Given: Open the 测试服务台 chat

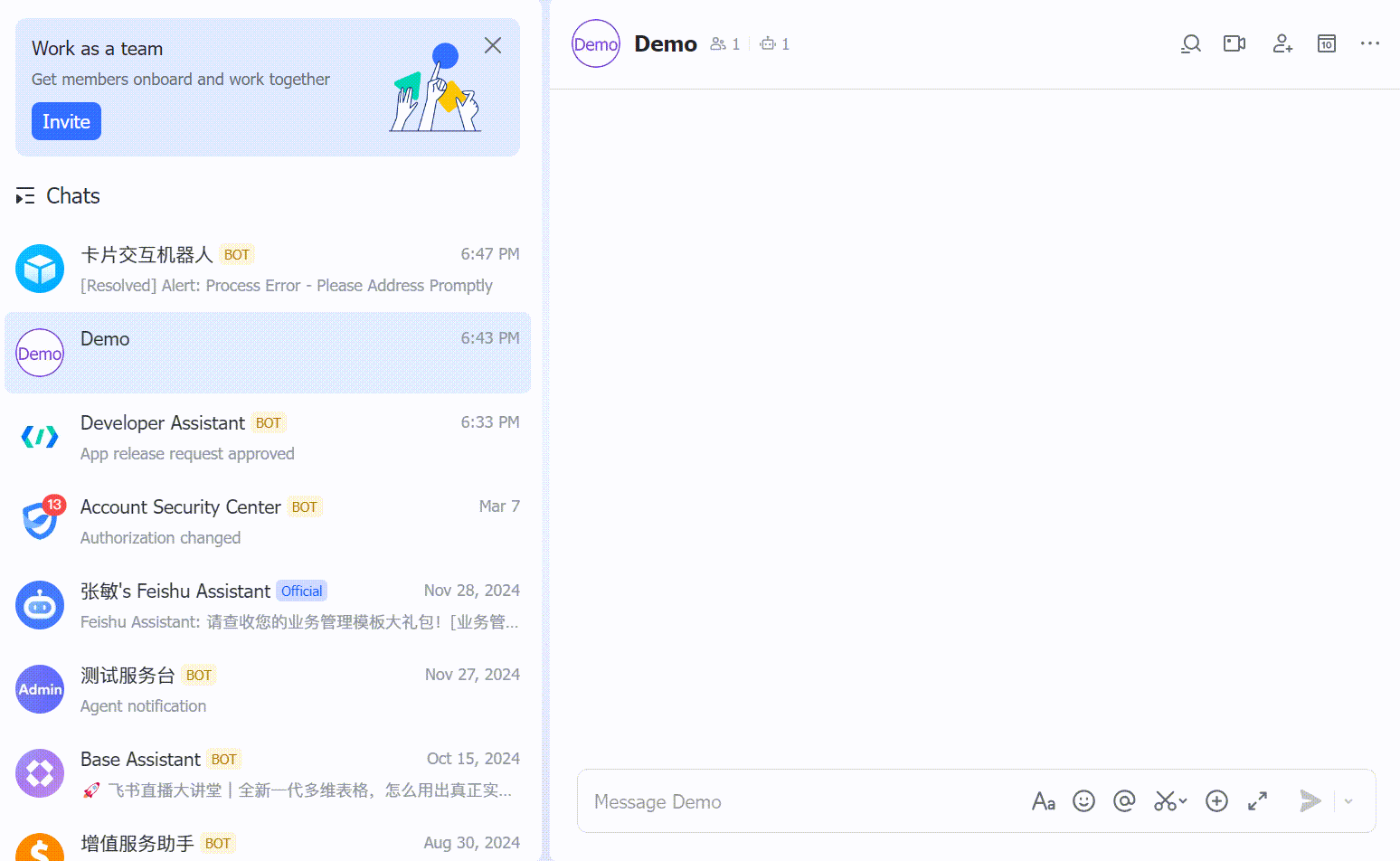Looking at the screenshot, I should pos(268,689).
